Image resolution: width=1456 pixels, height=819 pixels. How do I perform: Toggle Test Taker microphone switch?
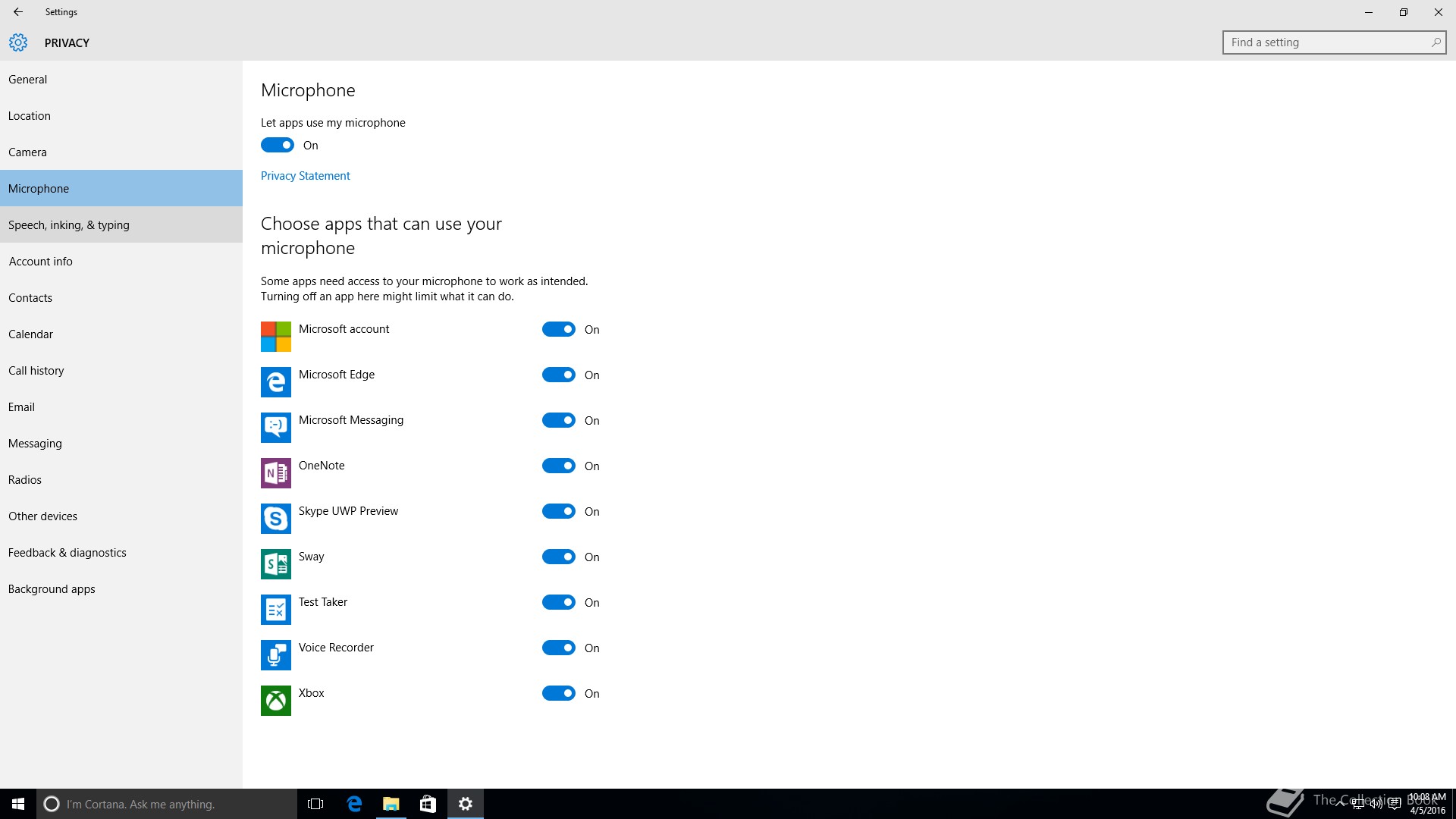559,602
